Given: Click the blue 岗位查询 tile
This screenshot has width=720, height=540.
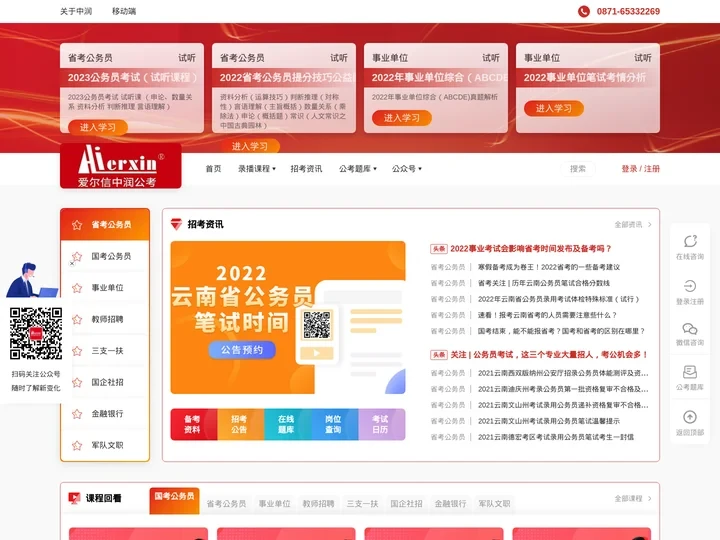Looking at the screenshot, I should tap(335, 424).
